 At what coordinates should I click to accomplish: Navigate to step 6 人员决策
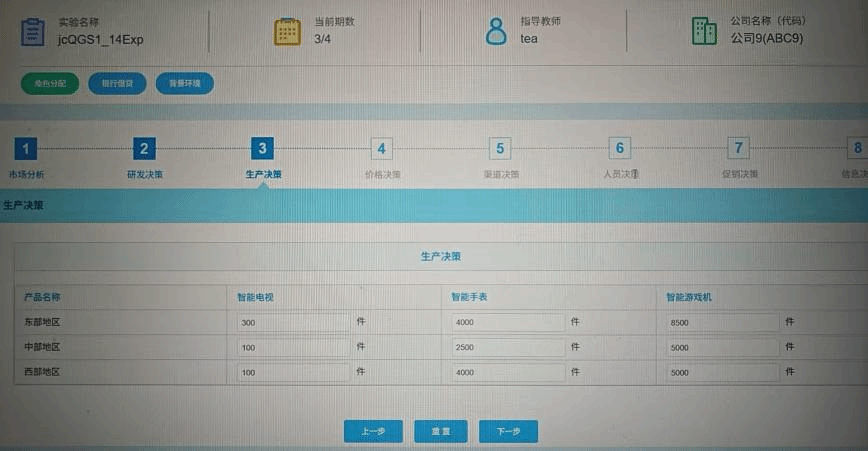click(620, 150)
